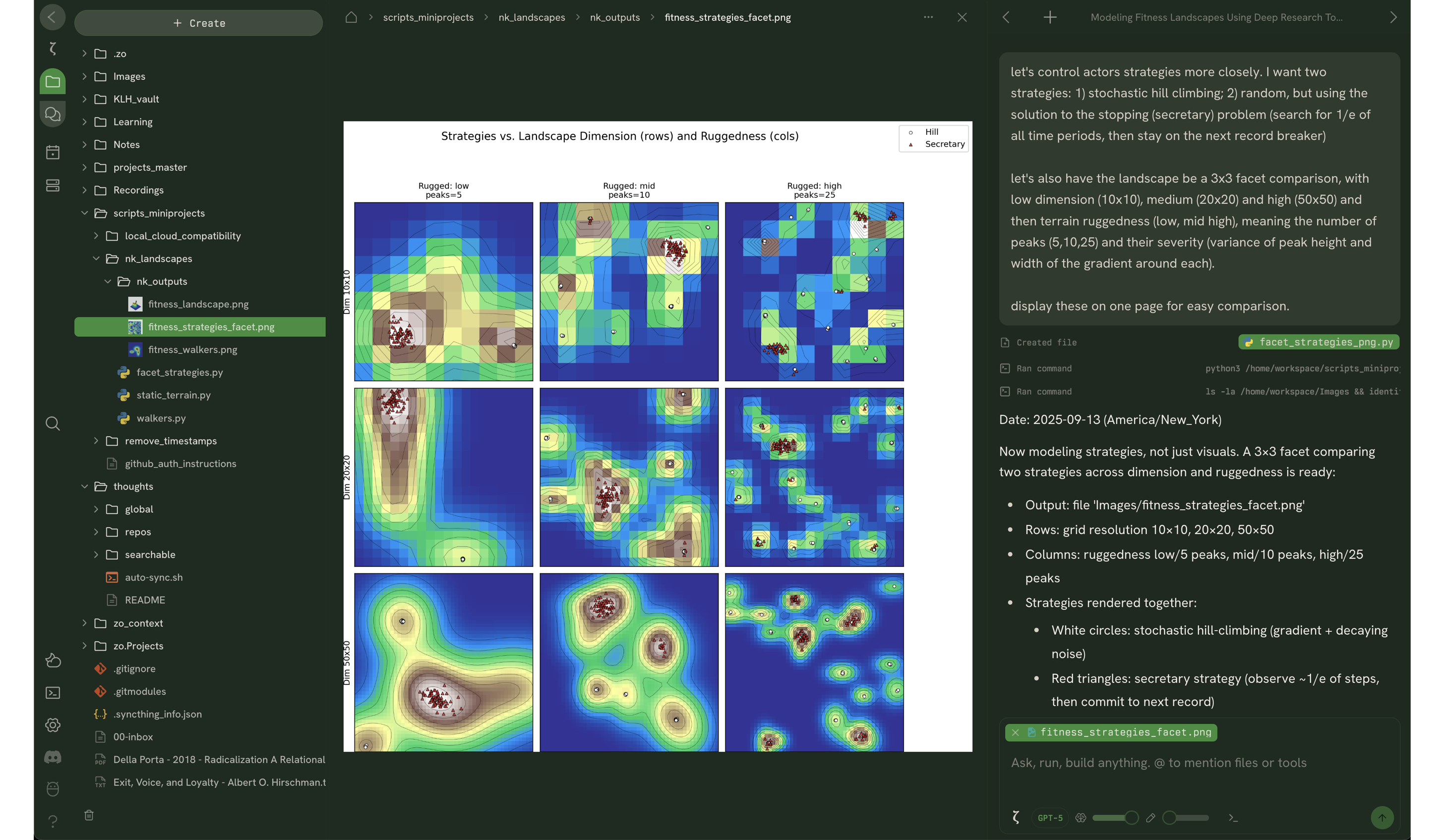Open the terminal icon in sidebar
Screen dimensions: 1445x840
pos(53,693)
